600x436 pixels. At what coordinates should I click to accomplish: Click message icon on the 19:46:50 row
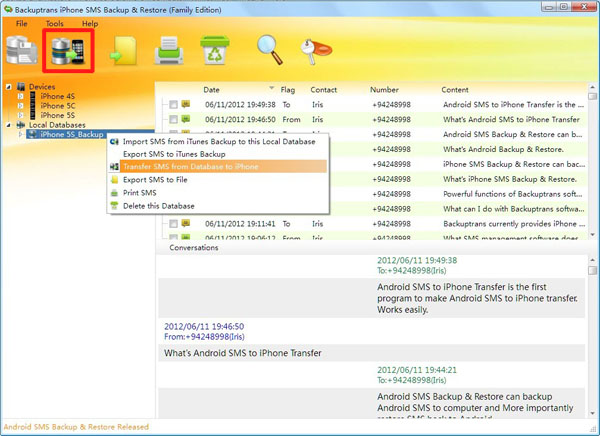pyautogui.click(x=186, y=119)
